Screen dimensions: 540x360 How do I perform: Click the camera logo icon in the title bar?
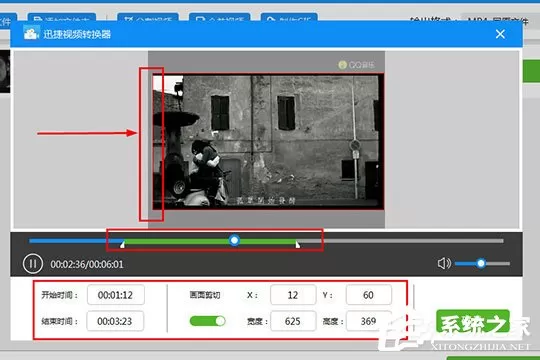pos(31,34)
